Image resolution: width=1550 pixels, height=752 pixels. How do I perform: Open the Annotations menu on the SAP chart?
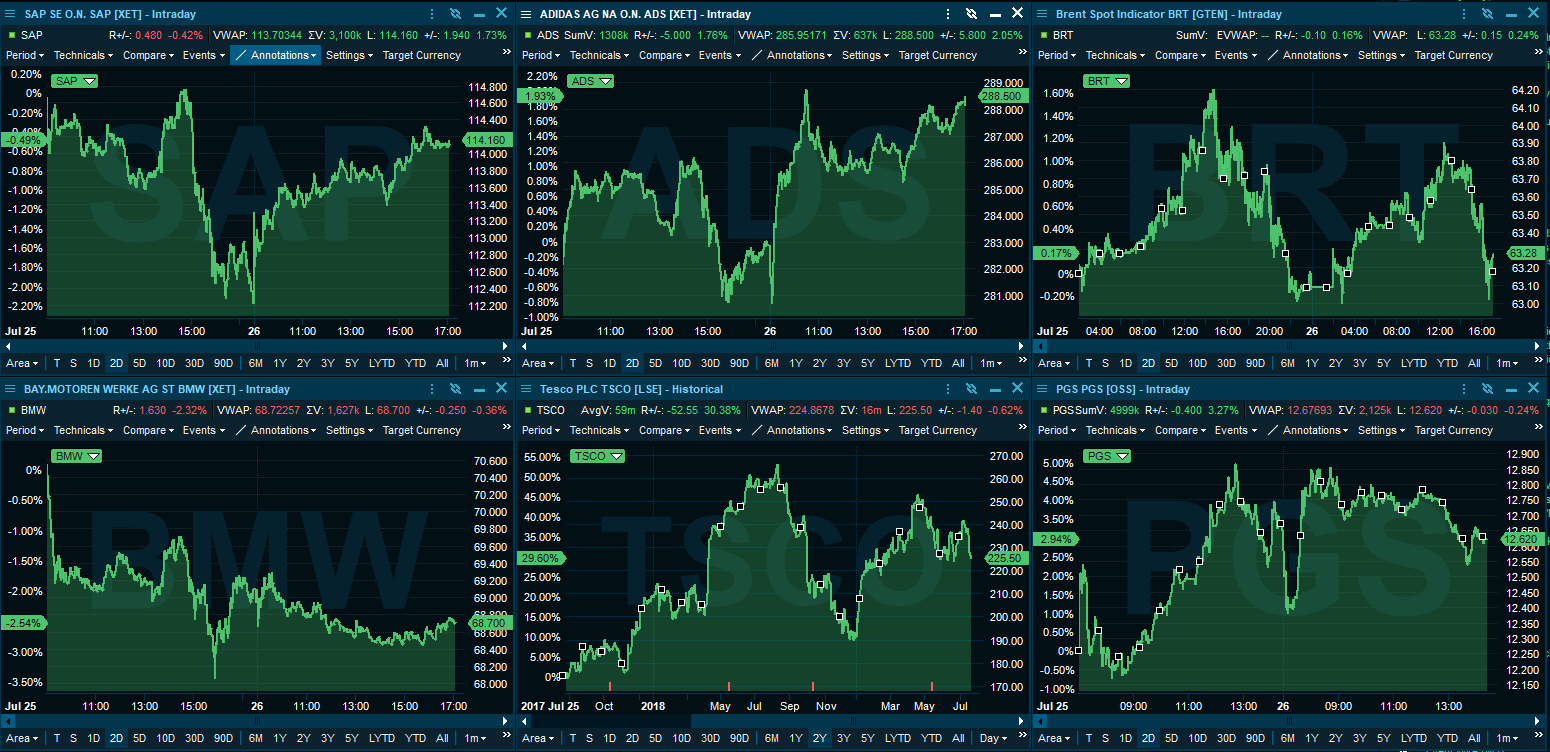pos(276,55)
